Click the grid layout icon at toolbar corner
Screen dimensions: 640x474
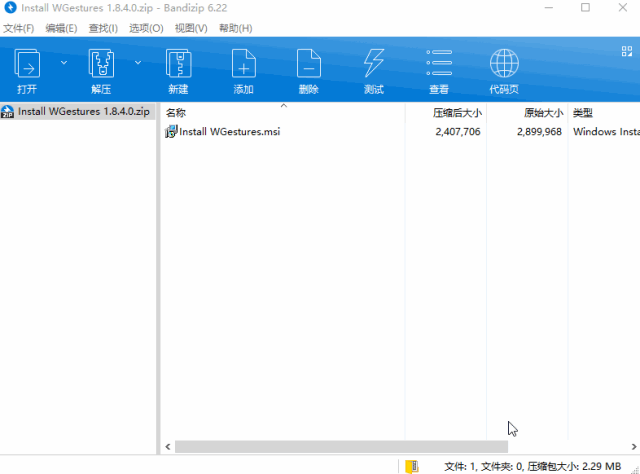pos(627,51)
